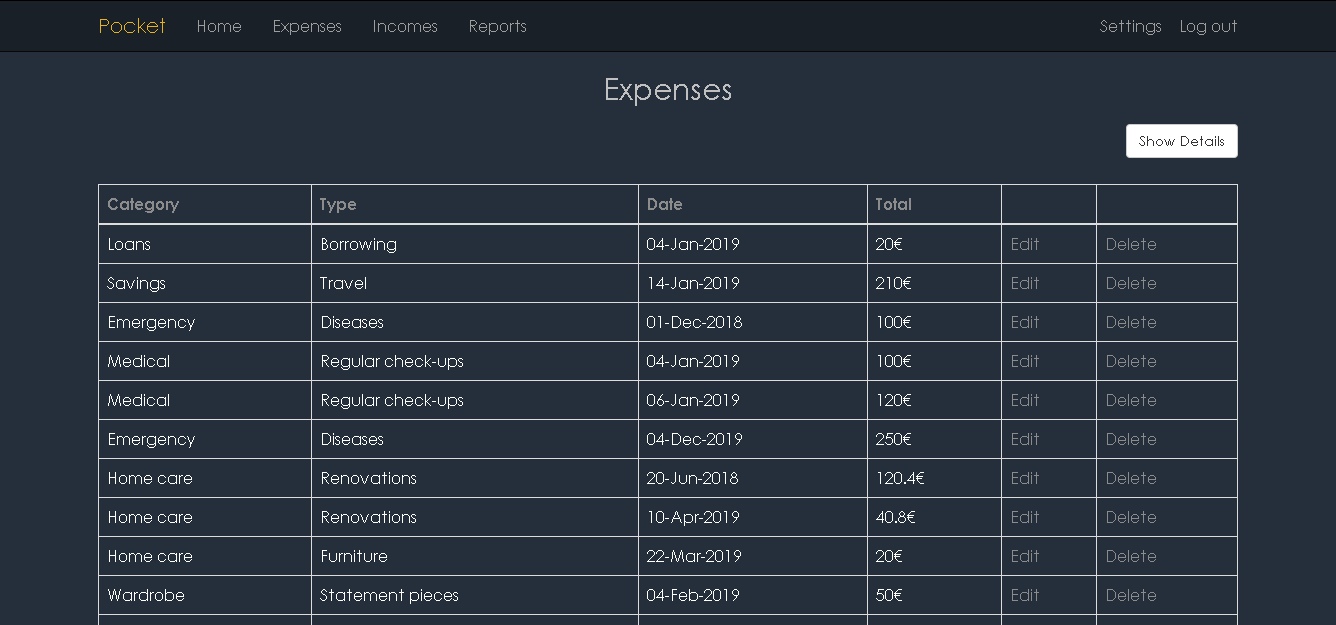Screen dimensions: 1336x625
Task: Select the Statement pieces type cell
Action: tap(475, 595)
